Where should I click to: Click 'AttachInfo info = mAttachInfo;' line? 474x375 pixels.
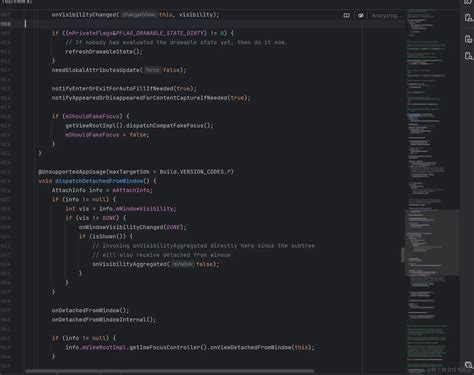102,190
